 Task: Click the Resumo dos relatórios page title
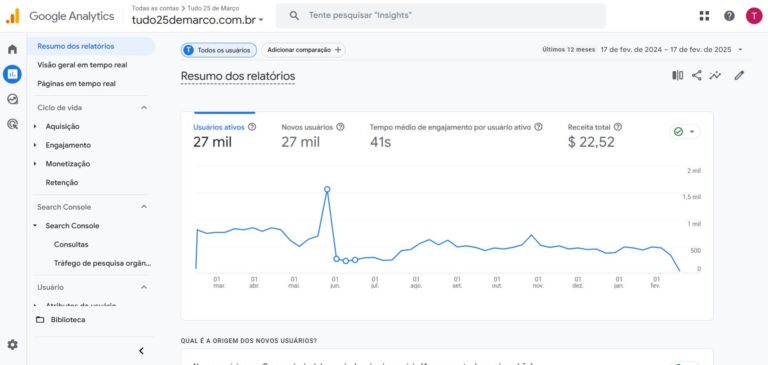238,76
